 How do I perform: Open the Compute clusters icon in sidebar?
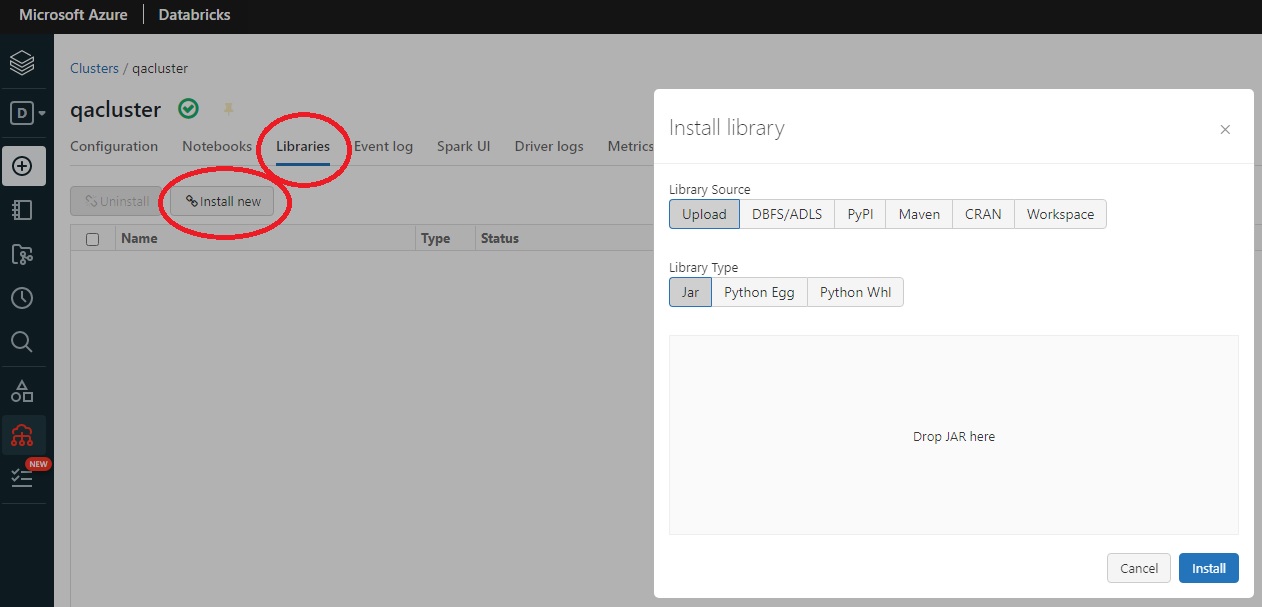click(x=23, y=436)
